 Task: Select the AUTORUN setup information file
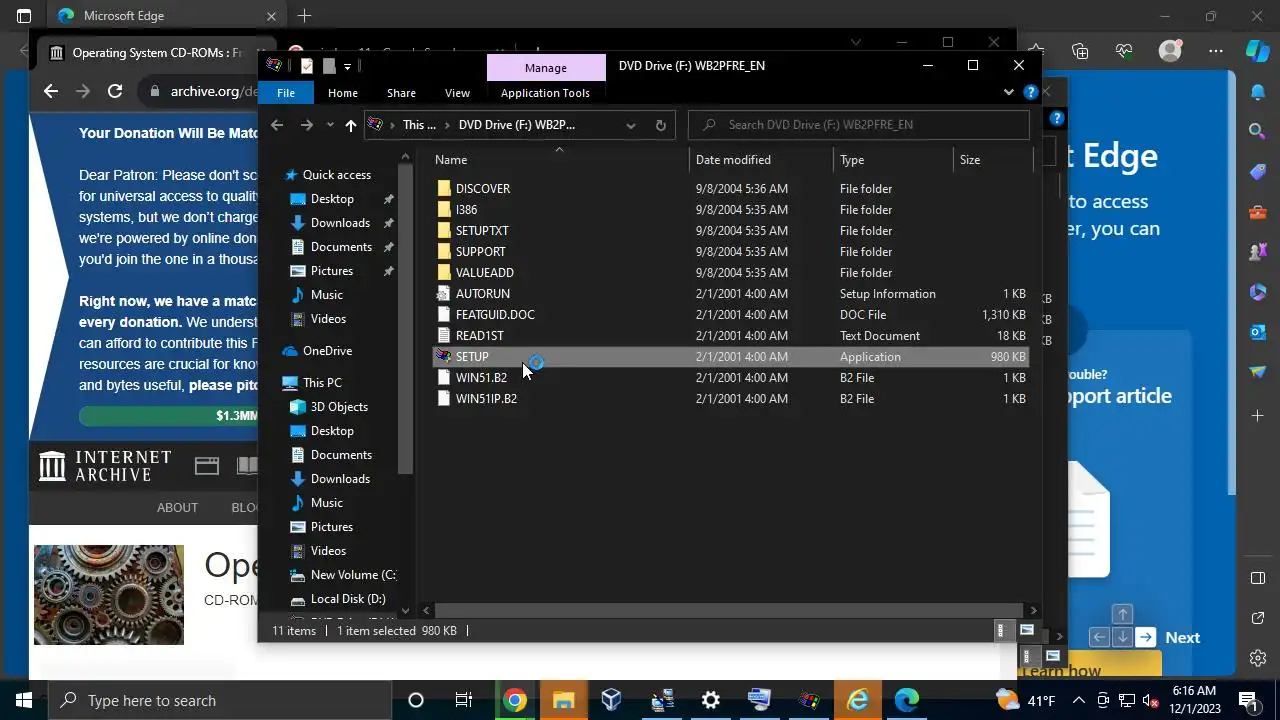coord(482,294)
